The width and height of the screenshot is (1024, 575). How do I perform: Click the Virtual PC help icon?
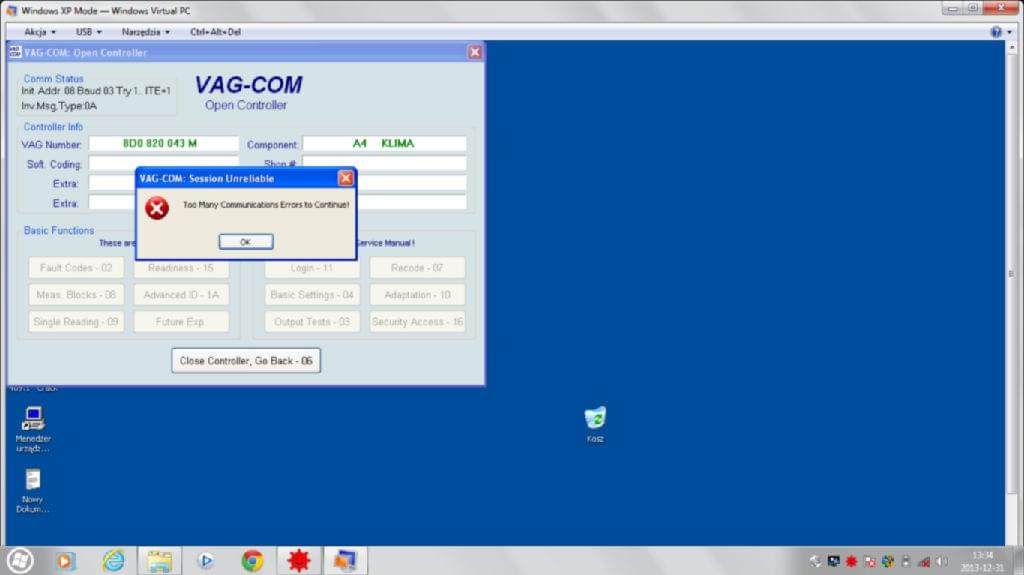(x=996, y=31)
